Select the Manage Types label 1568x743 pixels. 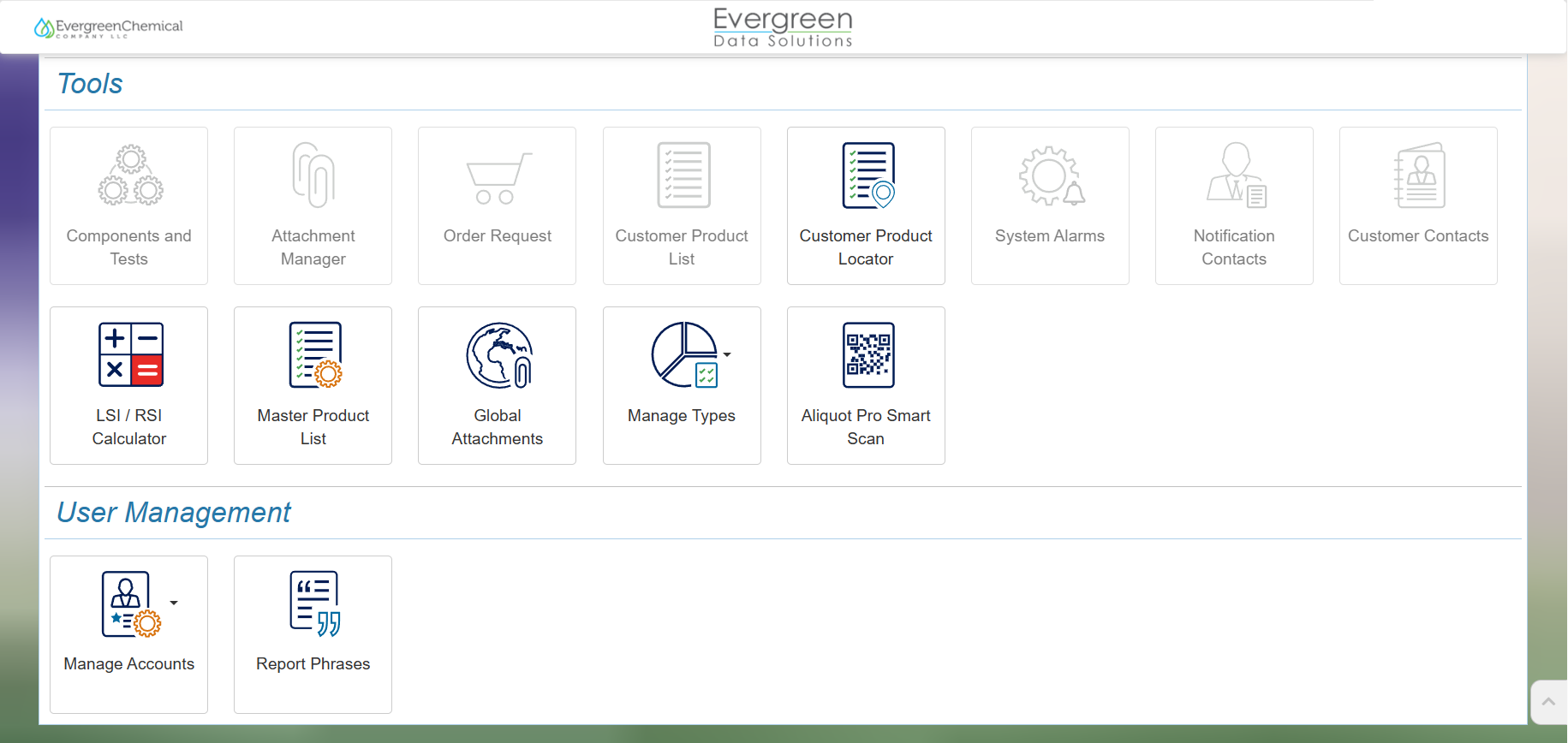tap(682, 415)
